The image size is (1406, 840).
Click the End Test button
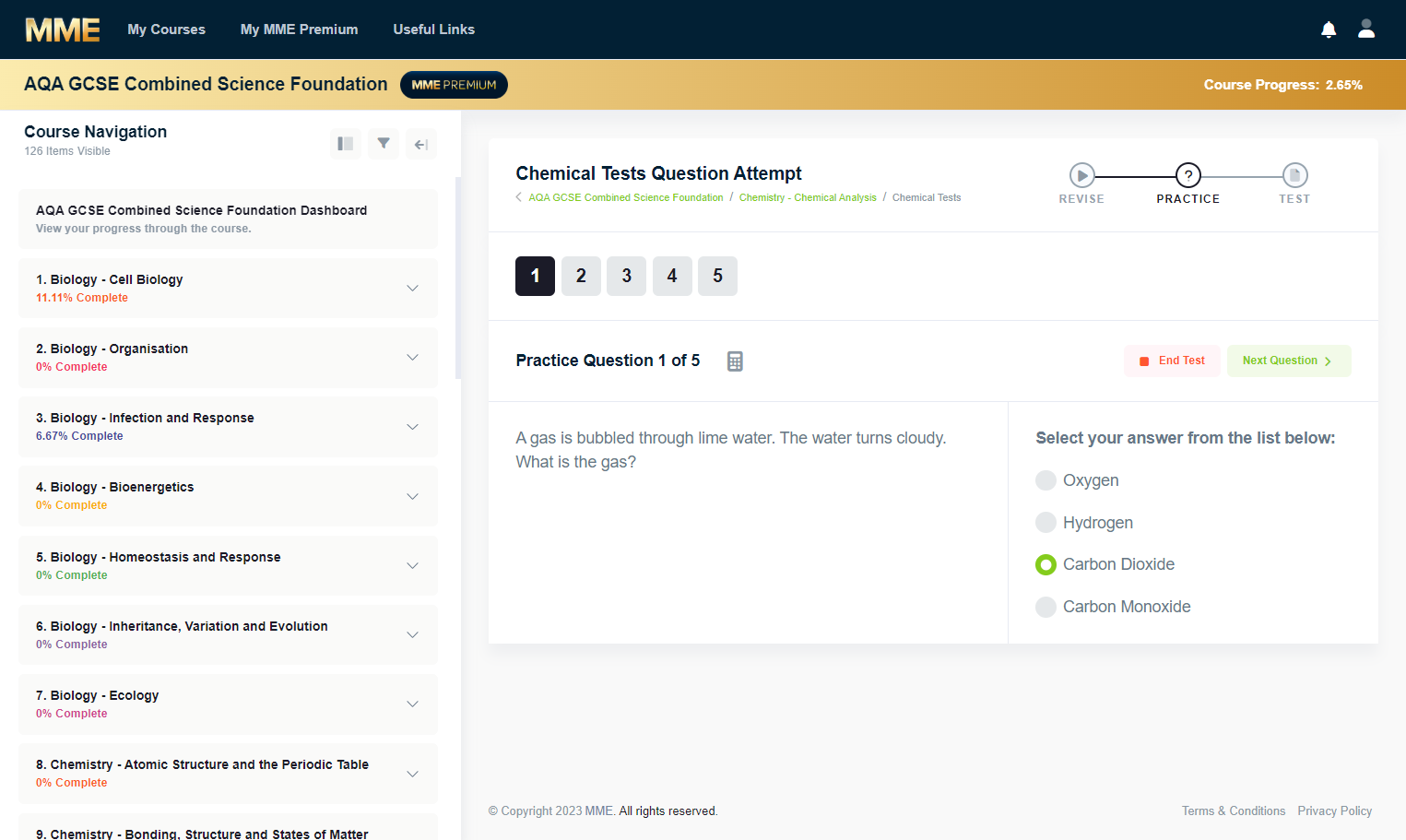click(1172, 361)
